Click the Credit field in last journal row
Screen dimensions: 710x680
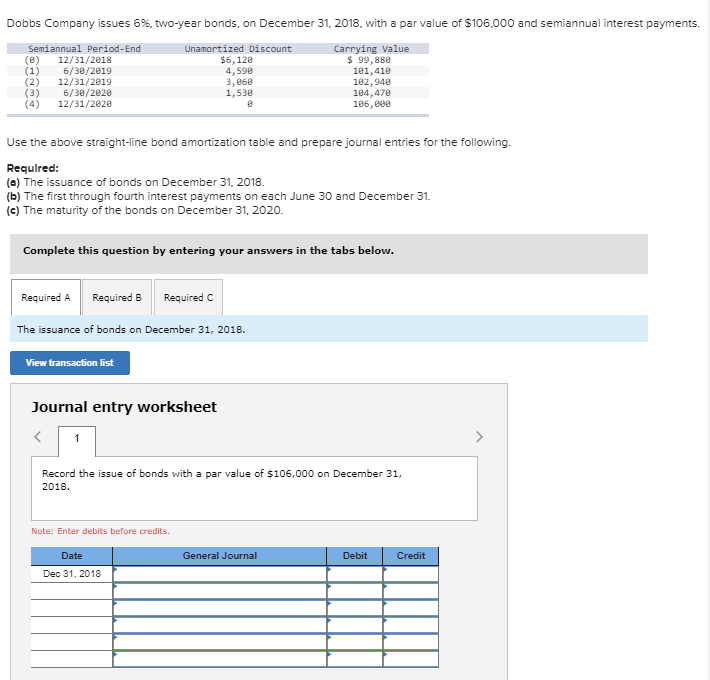411,659
